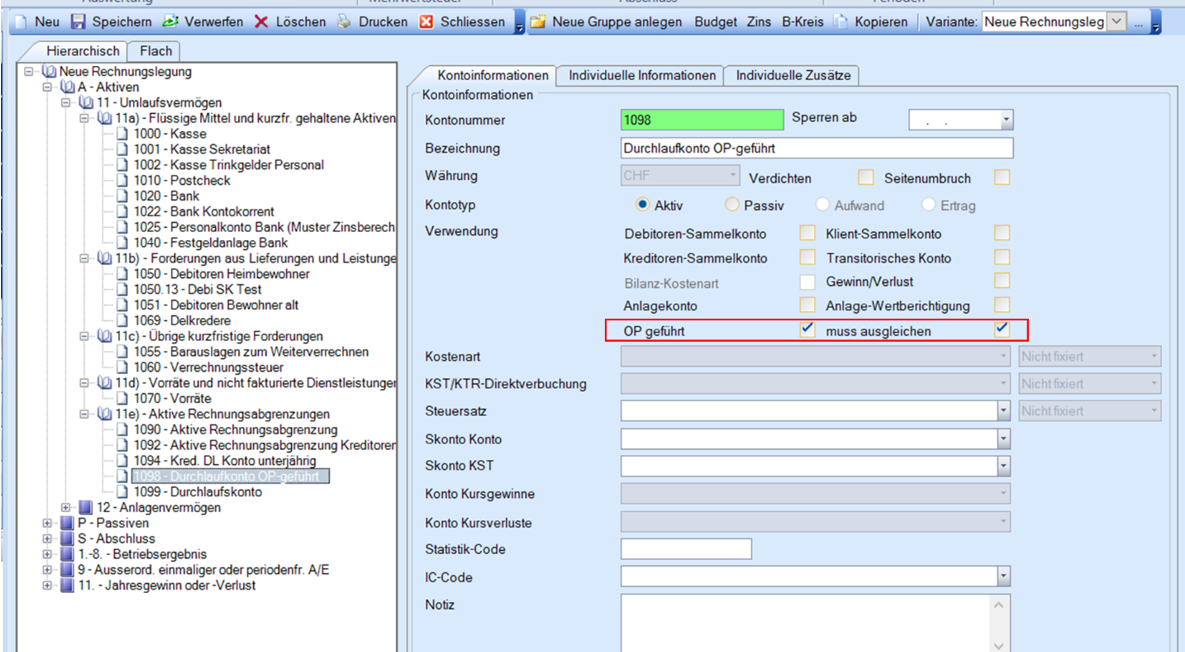Switch to the Flach view tab
This screenshot has height=652, width=1185.
point(156,51)
